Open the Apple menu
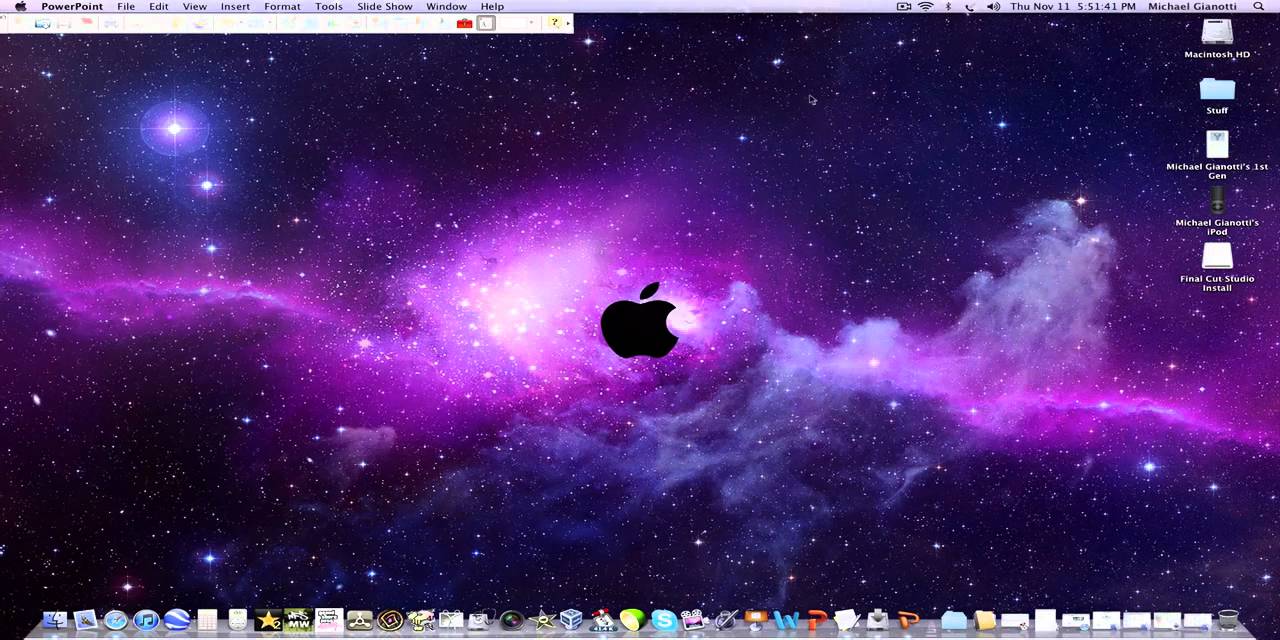Image resolution: width=1280 pixels, height=640 pixels. point(20,7)
